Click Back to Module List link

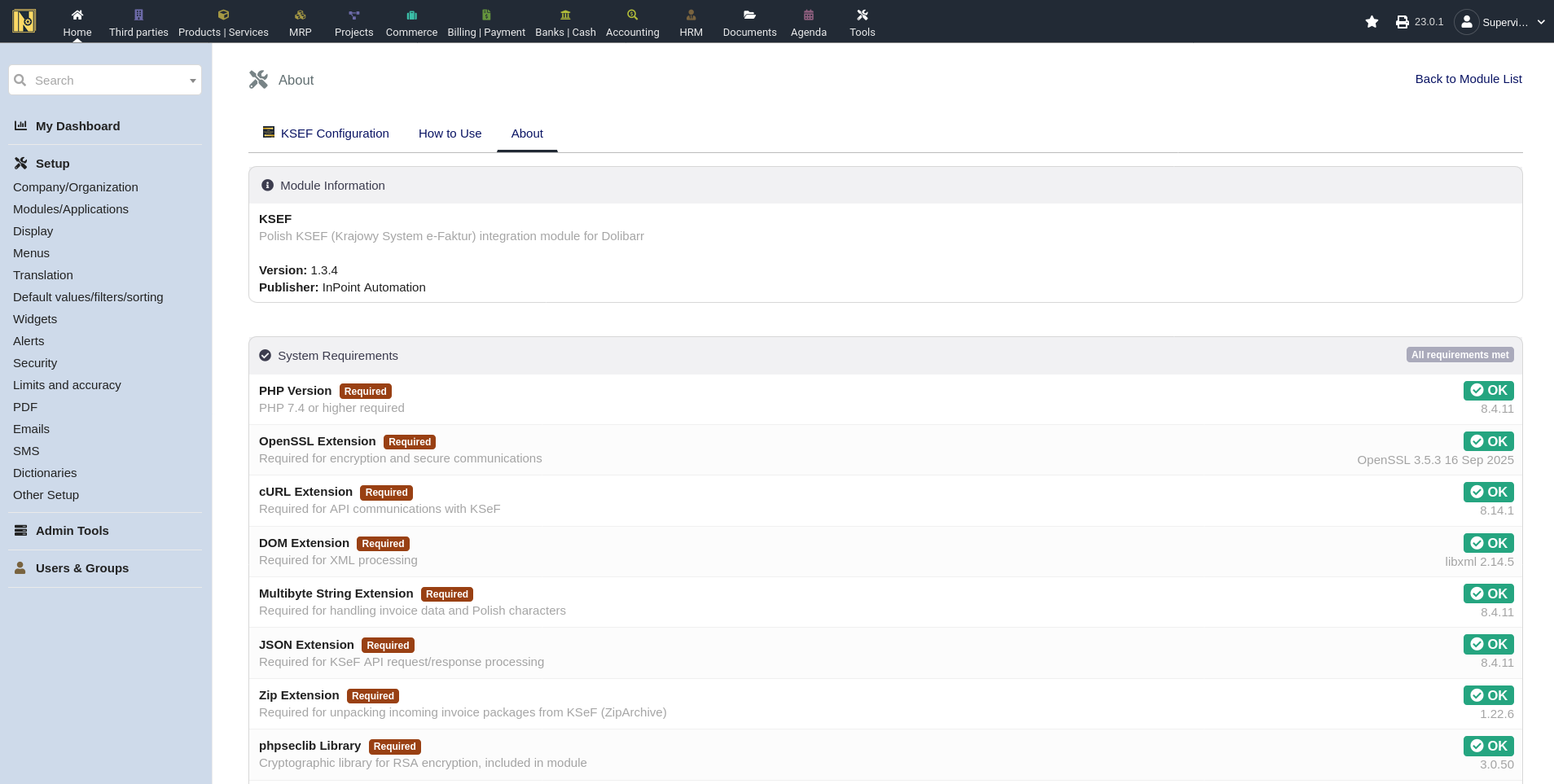coord(1468,79)
